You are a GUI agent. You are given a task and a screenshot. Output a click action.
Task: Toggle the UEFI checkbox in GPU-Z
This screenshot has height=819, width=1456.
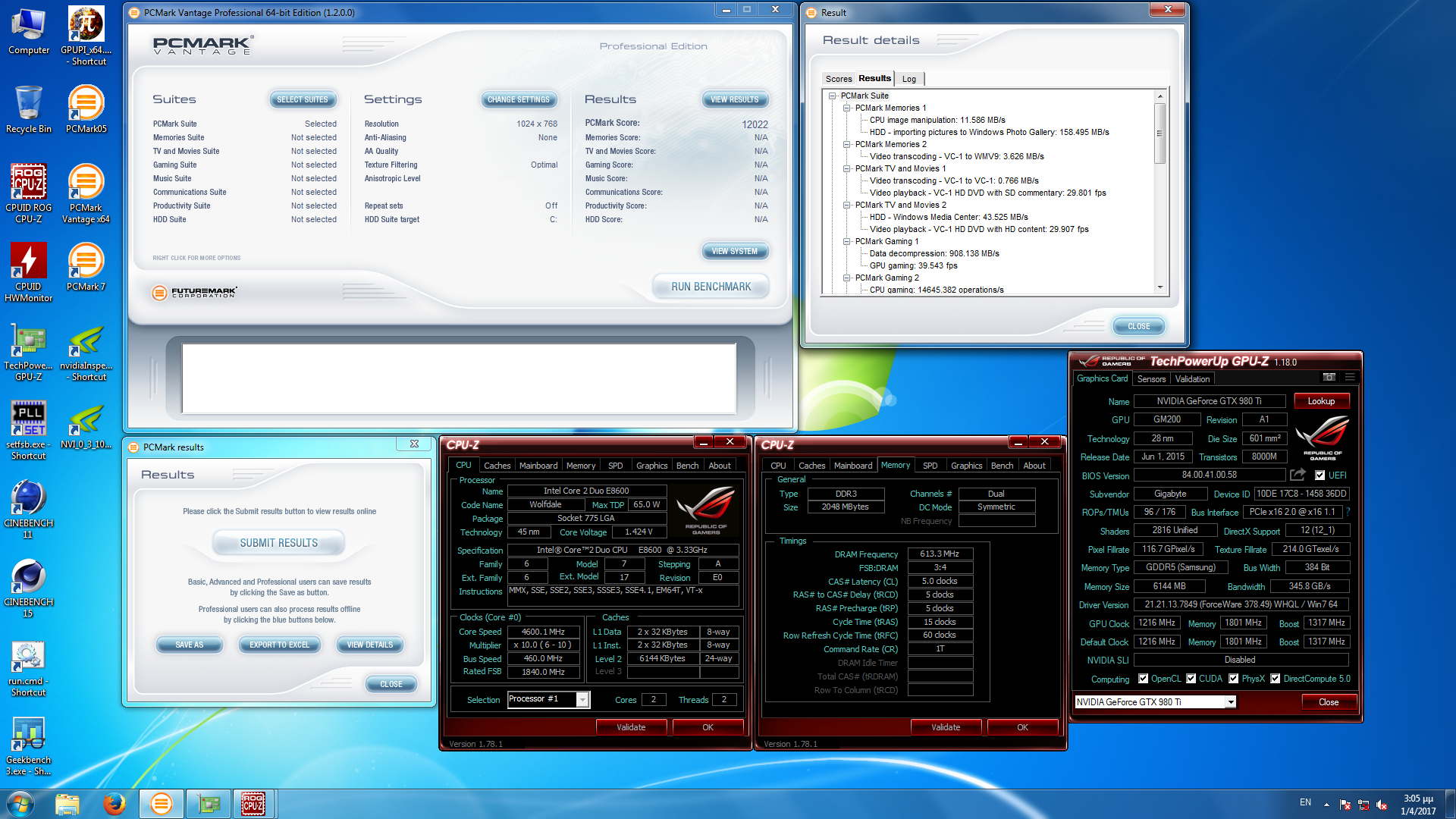point(1319,475)
